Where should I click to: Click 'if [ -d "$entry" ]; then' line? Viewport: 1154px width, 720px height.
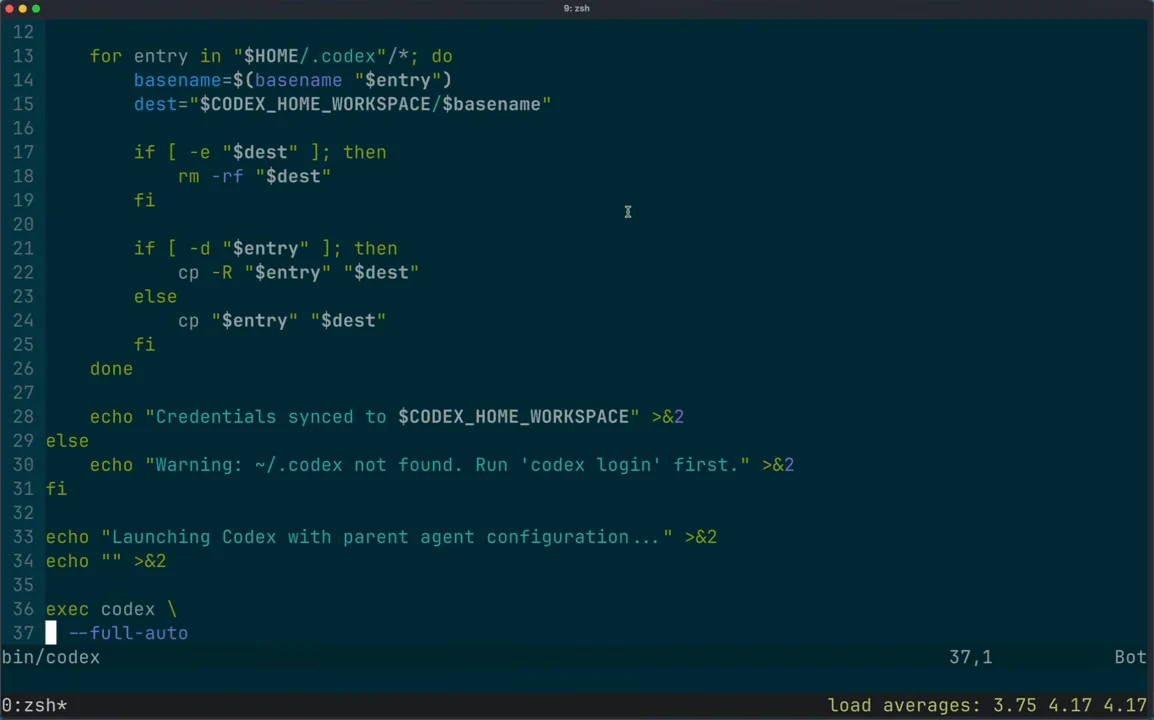[x=266, y=249]
